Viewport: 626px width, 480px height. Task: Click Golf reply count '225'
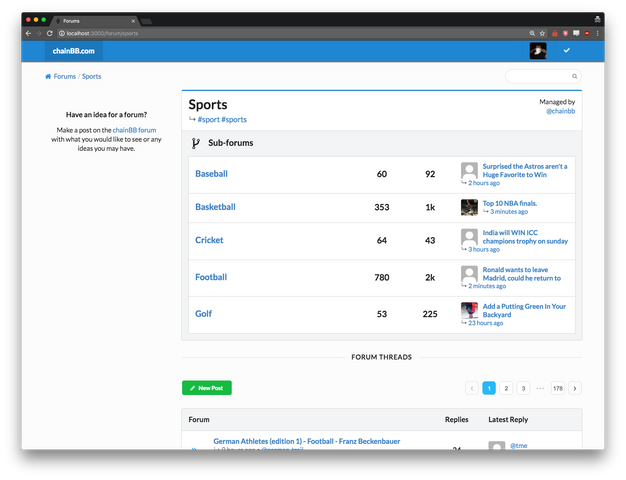430,314
